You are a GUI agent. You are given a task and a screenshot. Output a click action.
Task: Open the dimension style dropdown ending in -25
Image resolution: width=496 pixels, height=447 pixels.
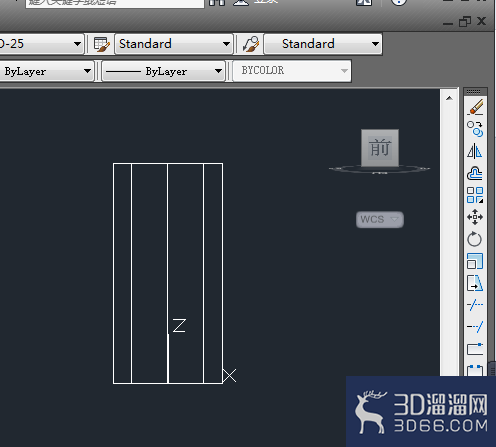point(41,44)
